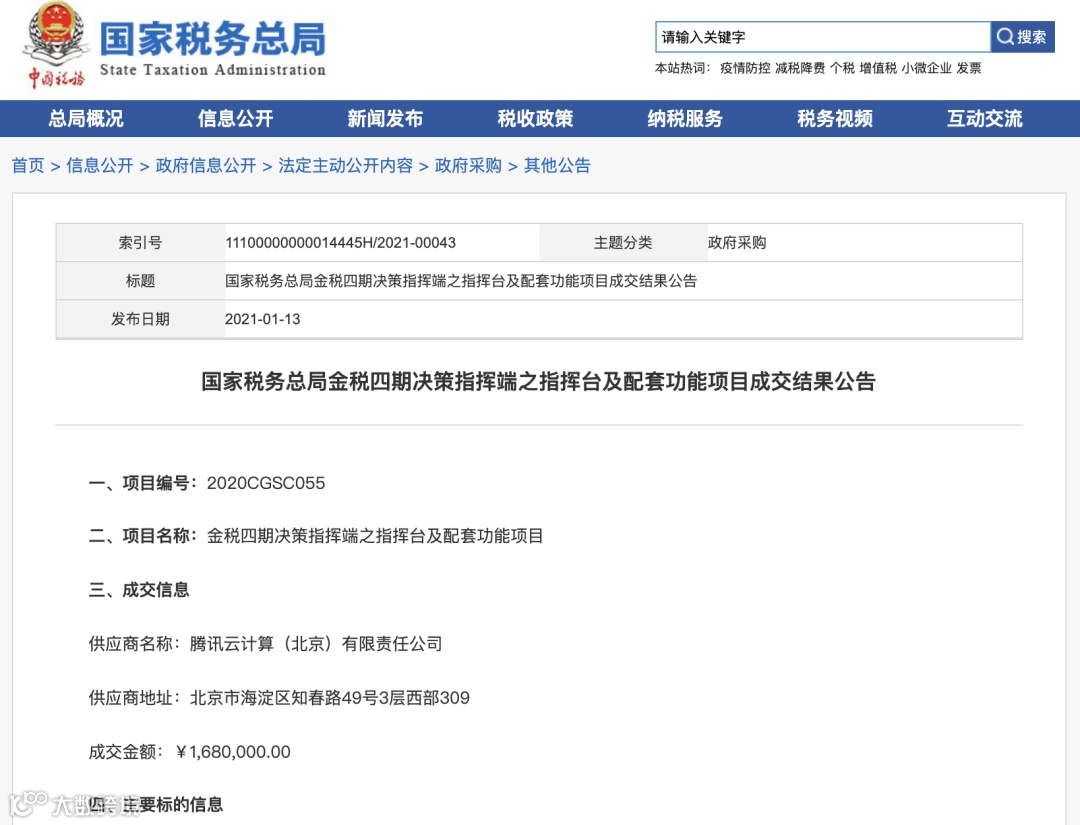Go to 首页 in breadcrumb
This screenshot has height=825, width=1080.
point(28,165)
